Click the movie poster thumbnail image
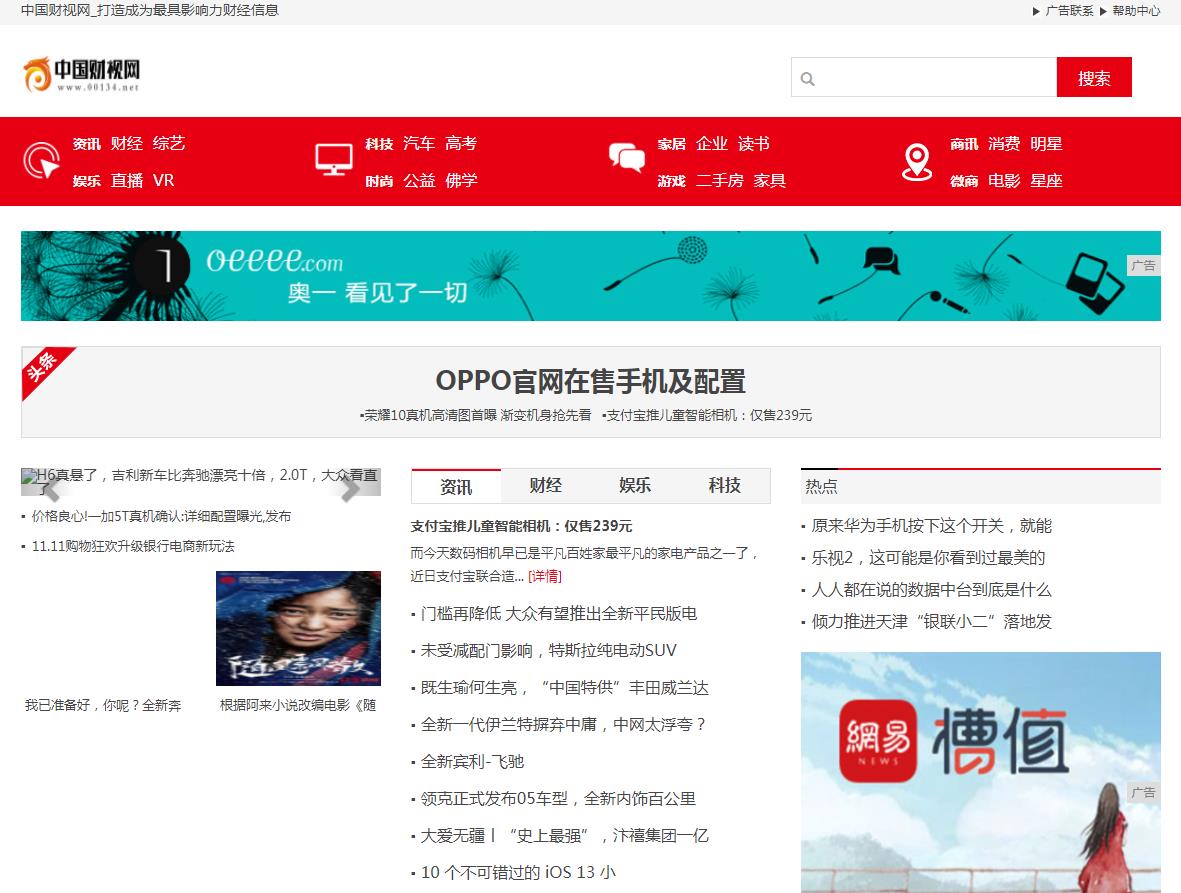This screenshot has height=893, width=1181. click(298, 628)
